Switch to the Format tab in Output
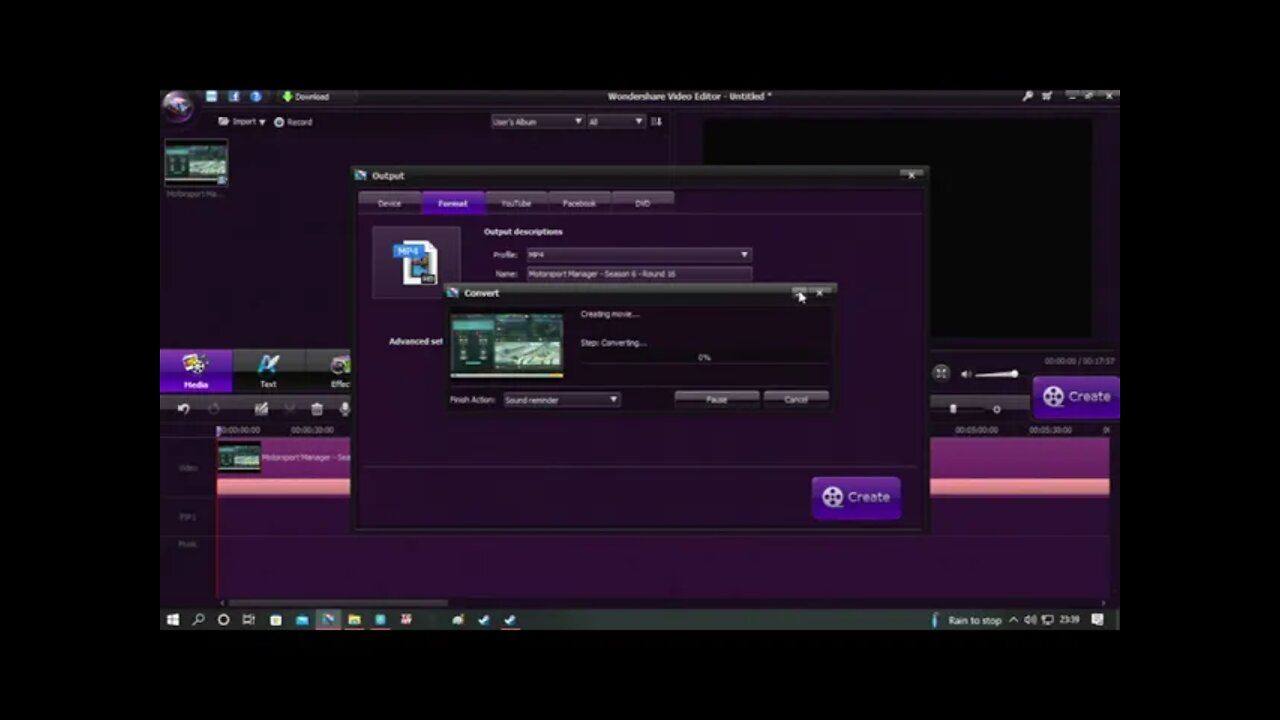This screenshot has height=720, width=1280. pos(453,203)
